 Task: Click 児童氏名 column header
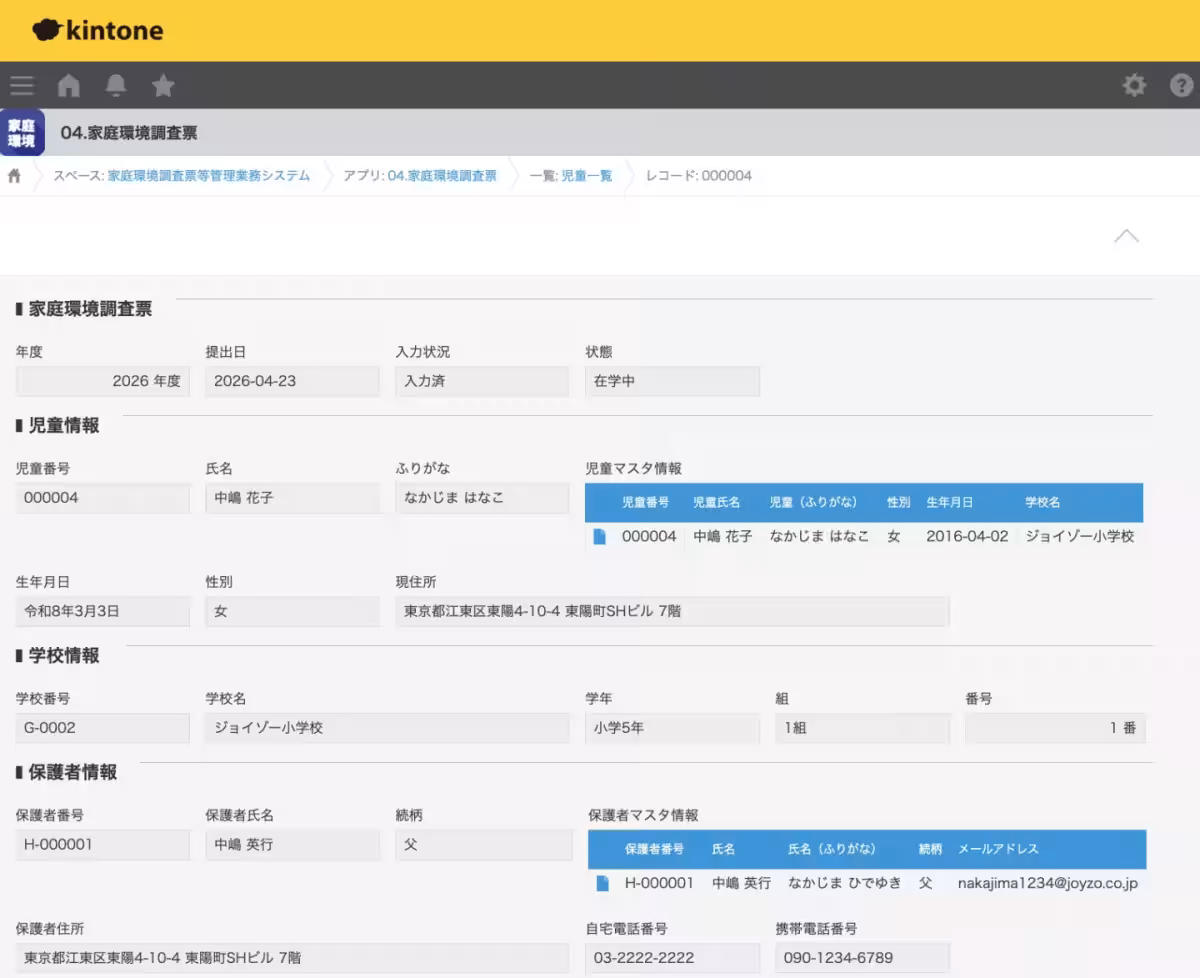point(717,503)
